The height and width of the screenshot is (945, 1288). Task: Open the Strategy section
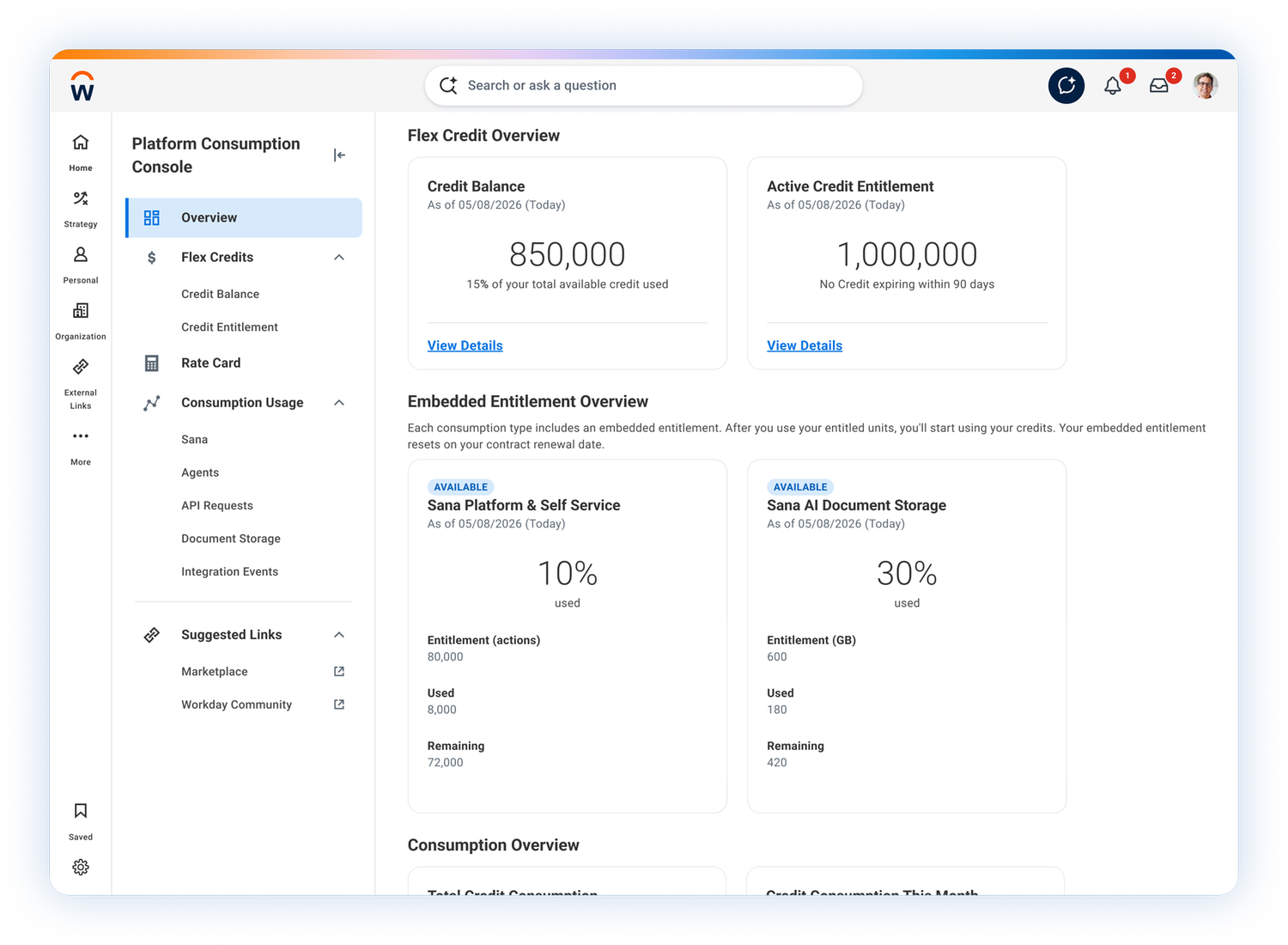pyautogui.click(x=81, y=209)
